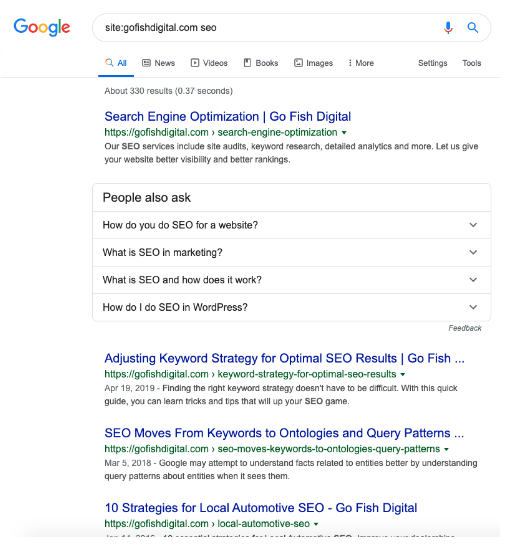Expand 'What is SEO in marketing?' question
Image resolution: width=512 pixels, height=545 pixels.
[291, 252]
